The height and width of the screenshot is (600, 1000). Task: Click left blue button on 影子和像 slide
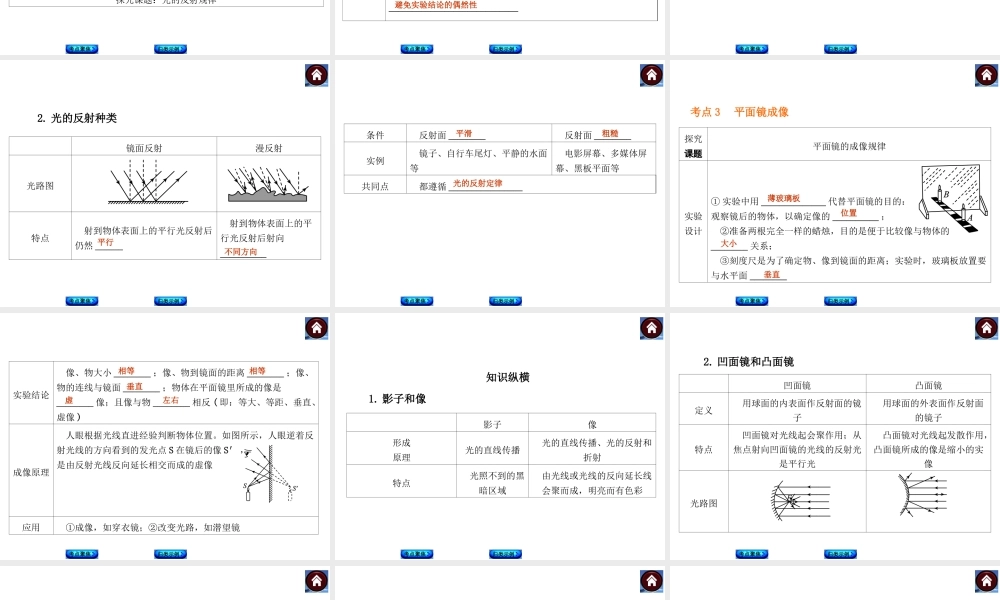[x=416, y=554]
